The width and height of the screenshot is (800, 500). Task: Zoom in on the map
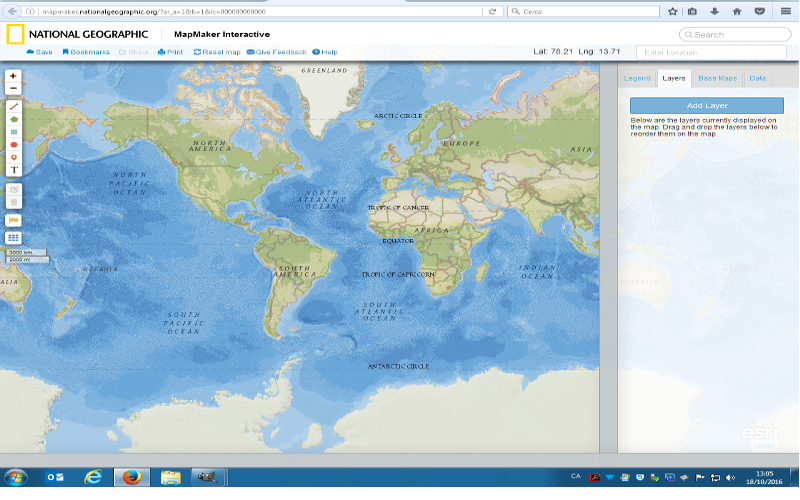[13, 76]
